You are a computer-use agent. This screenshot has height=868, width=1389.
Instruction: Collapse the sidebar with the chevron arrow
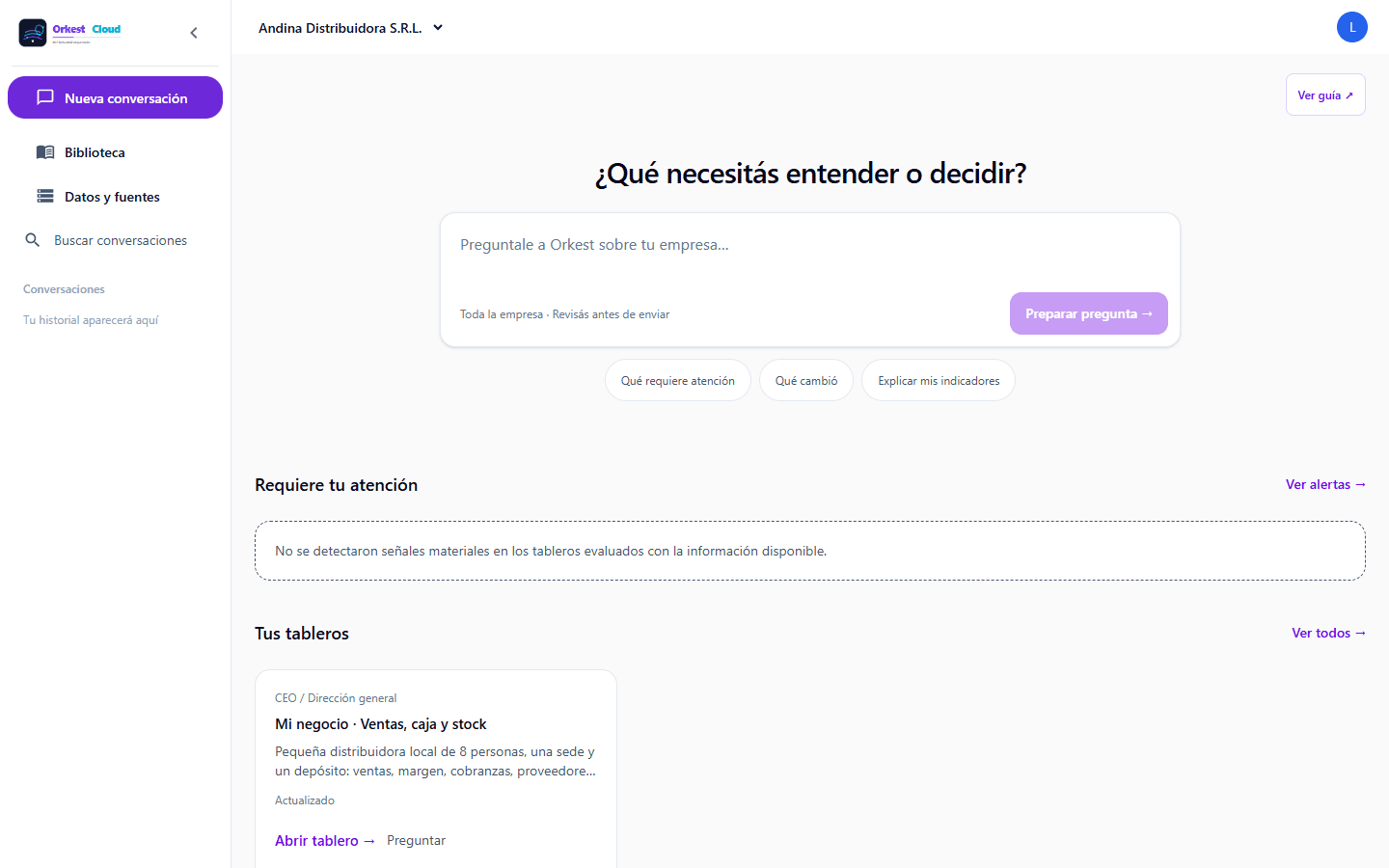pyautogui.click(x=194, y=33)
